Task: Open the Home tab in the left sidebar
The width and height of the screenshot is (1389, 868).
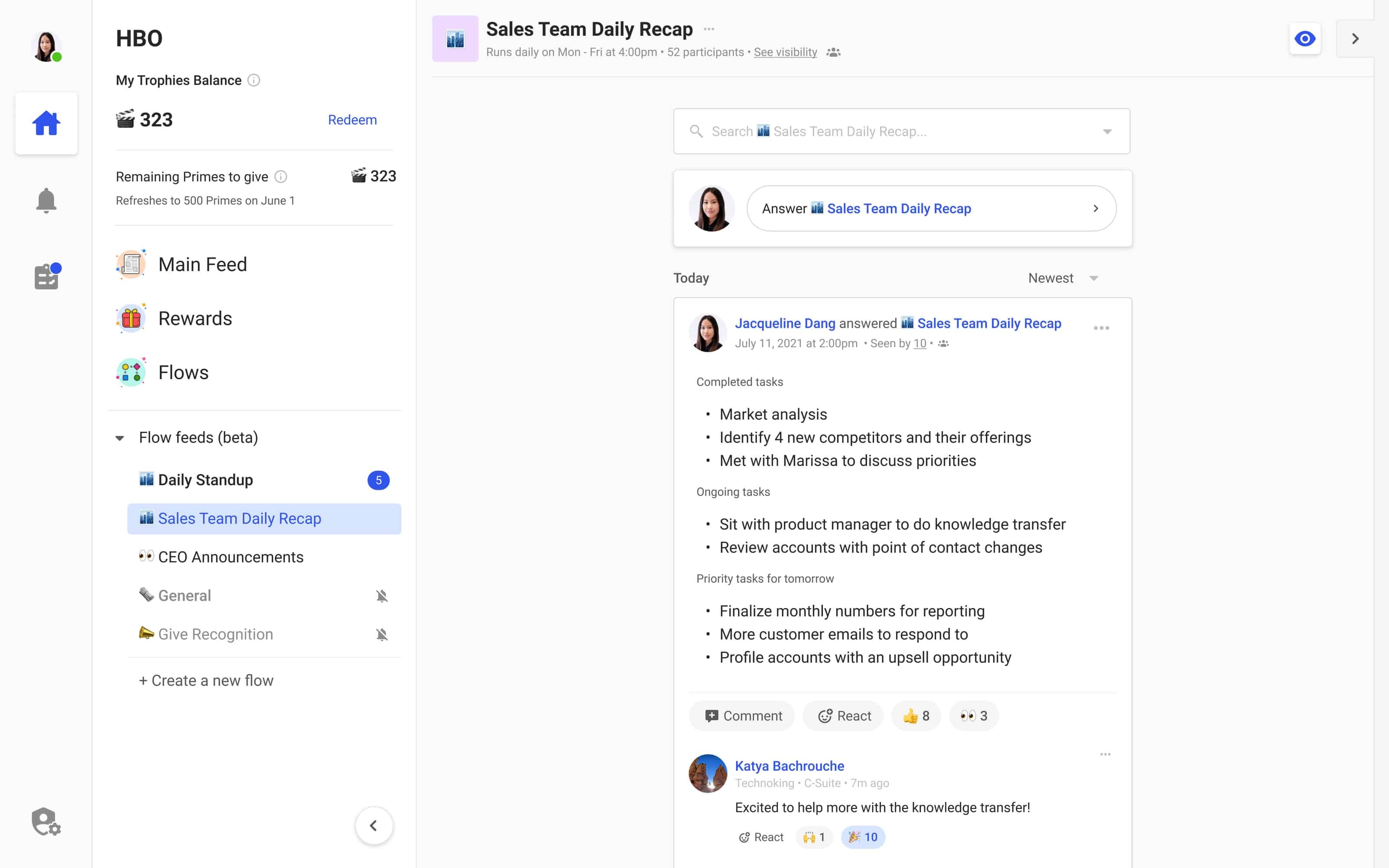Action: 46,123
